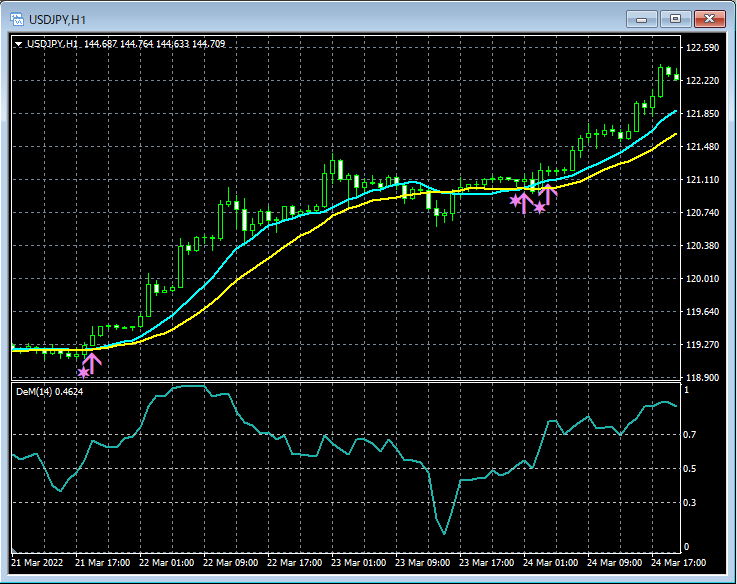Screen dimensions: 737x584
Task: Click the 122.590 price scale label
Action: 703,47
